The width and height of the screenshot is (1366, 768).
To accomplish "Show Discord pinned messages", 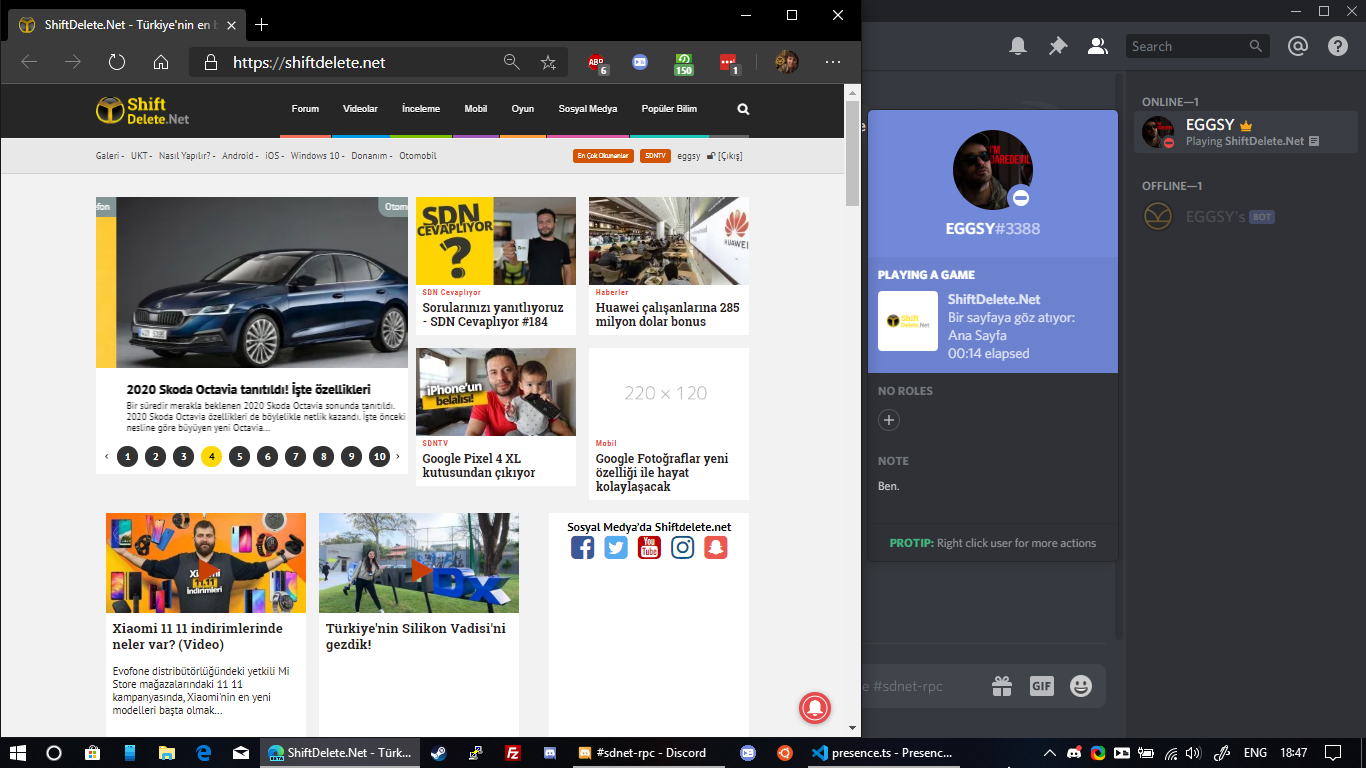I will coord(1058,46).
